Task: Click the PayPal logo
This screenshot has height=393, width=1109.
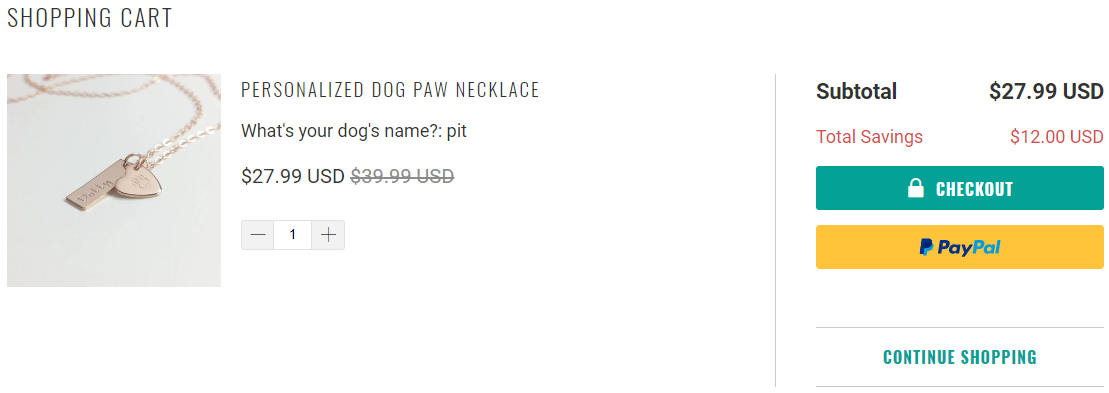Action: tap(960, 247)
